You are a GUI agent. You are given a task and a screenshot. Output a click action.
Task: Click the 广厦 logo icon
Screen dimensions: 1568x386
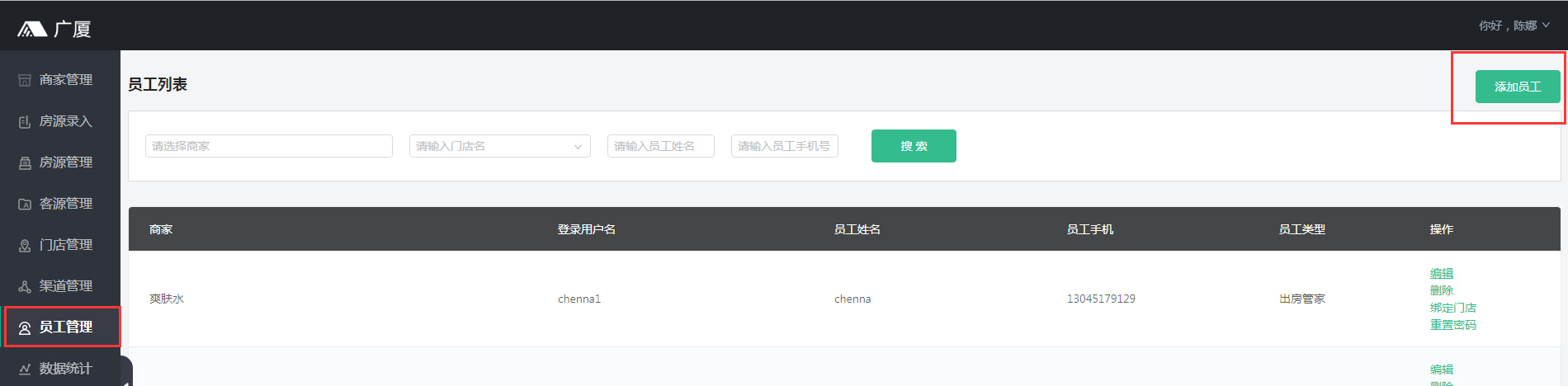tap(32, 30)
